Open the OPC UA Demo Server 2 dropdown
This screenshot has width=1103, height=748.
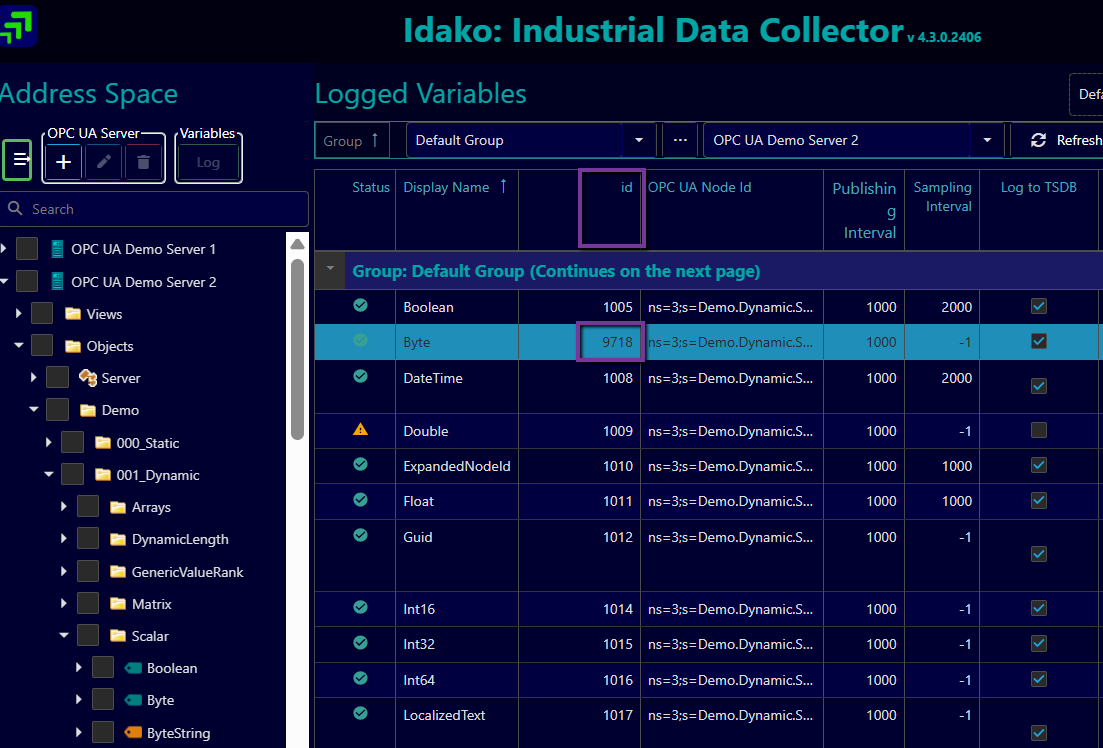tap(987, 140)
